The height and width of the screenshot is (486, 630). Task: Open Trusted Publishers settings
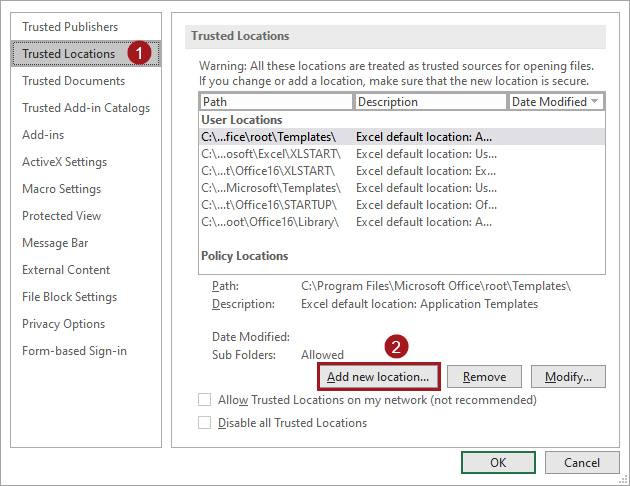pyautogui.click(x=70, y=27)
